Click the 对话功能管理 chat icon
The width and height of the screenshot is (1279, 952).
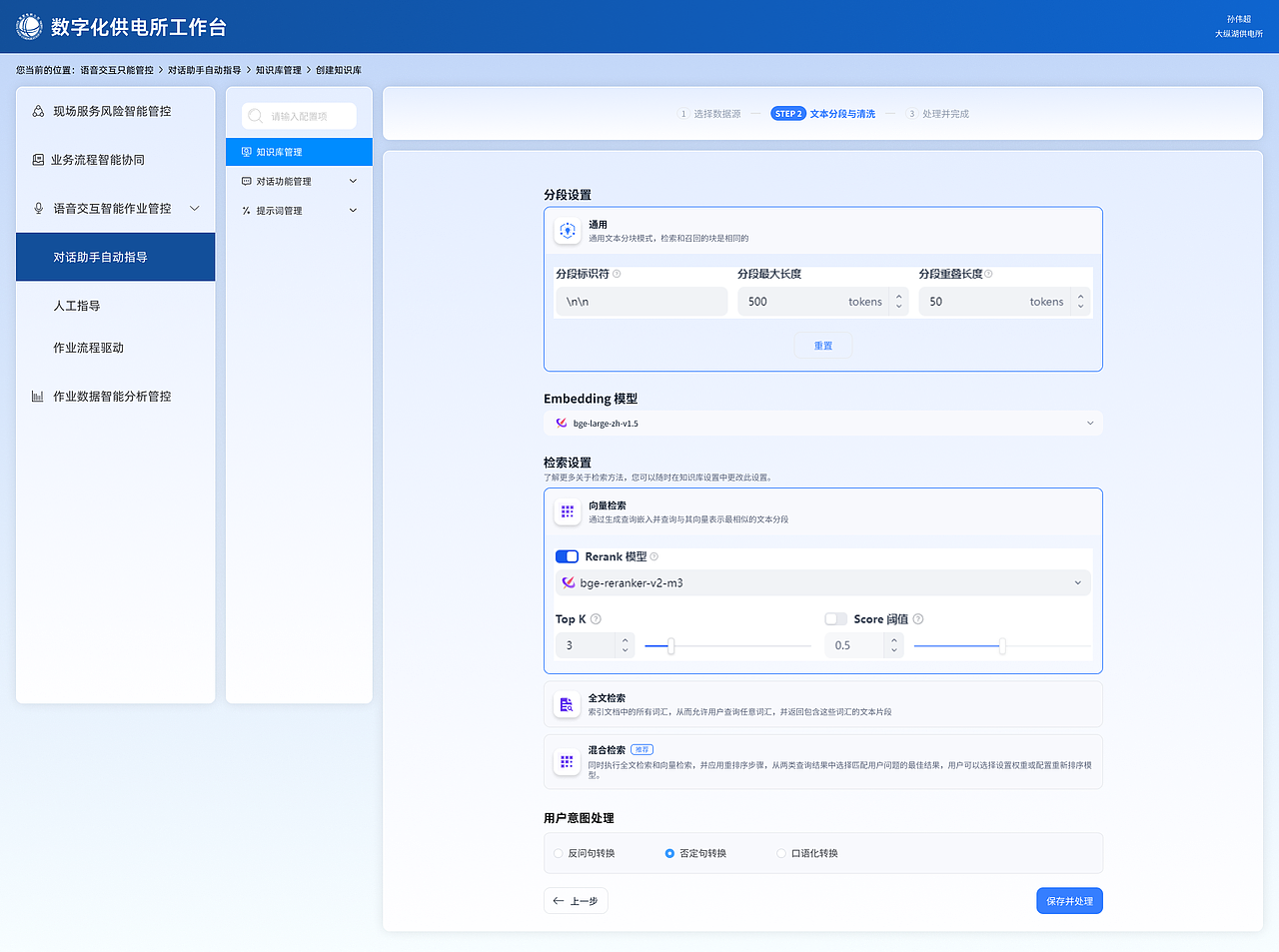tap(247, 181)
